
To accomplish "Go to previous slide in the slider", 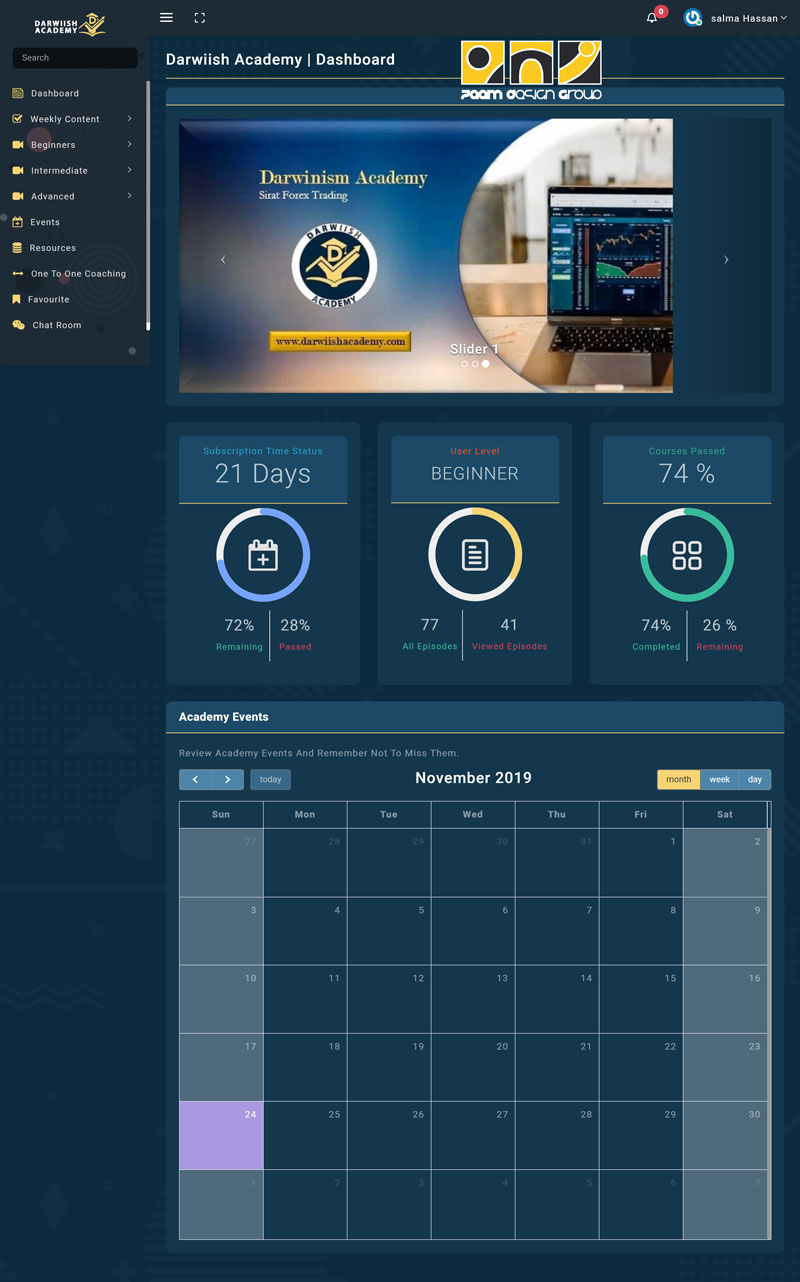I will coord(223,259).
